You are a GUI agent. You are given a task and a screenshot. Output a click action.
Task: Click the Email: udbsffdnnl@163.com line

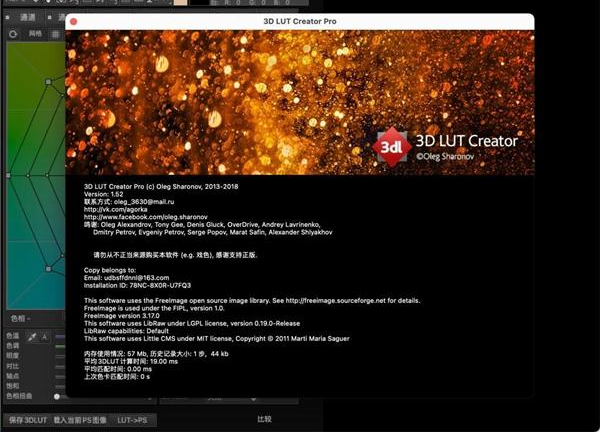click(126, 278)
